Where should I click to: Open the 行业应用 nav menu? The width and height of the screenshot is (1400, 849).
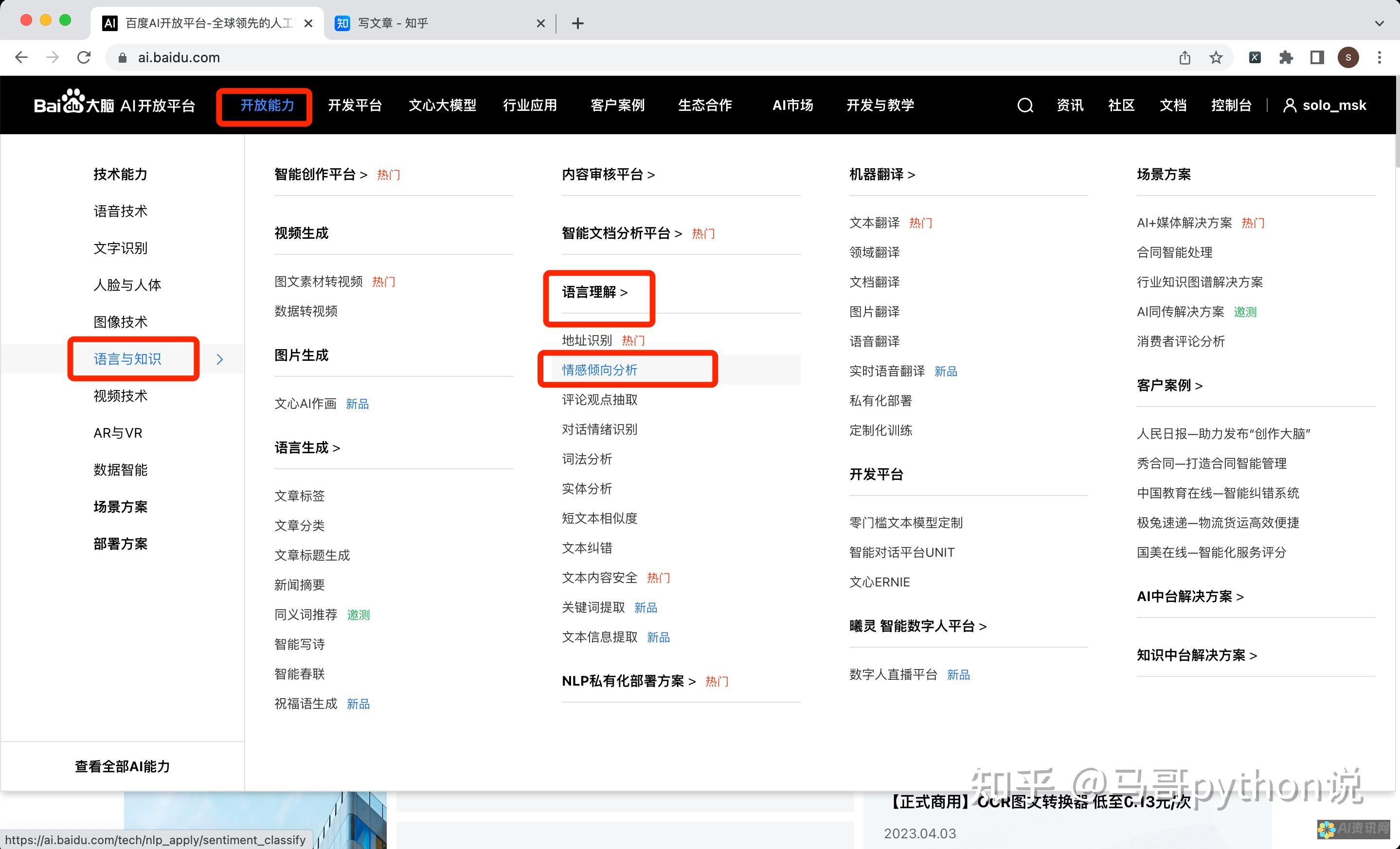coord(530,105)
